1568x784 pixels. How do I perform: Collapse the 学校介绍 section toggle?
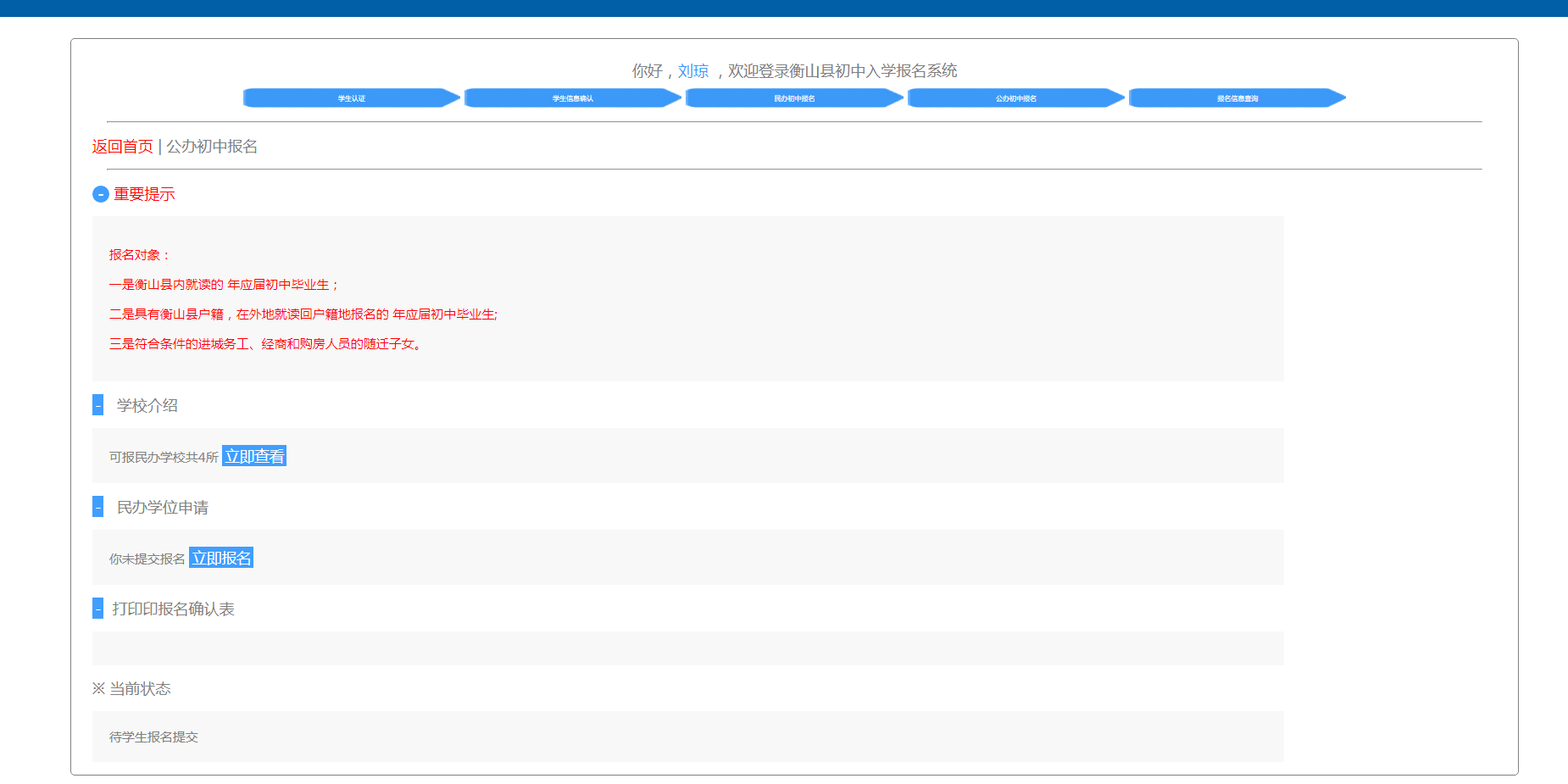coord(97,405)
